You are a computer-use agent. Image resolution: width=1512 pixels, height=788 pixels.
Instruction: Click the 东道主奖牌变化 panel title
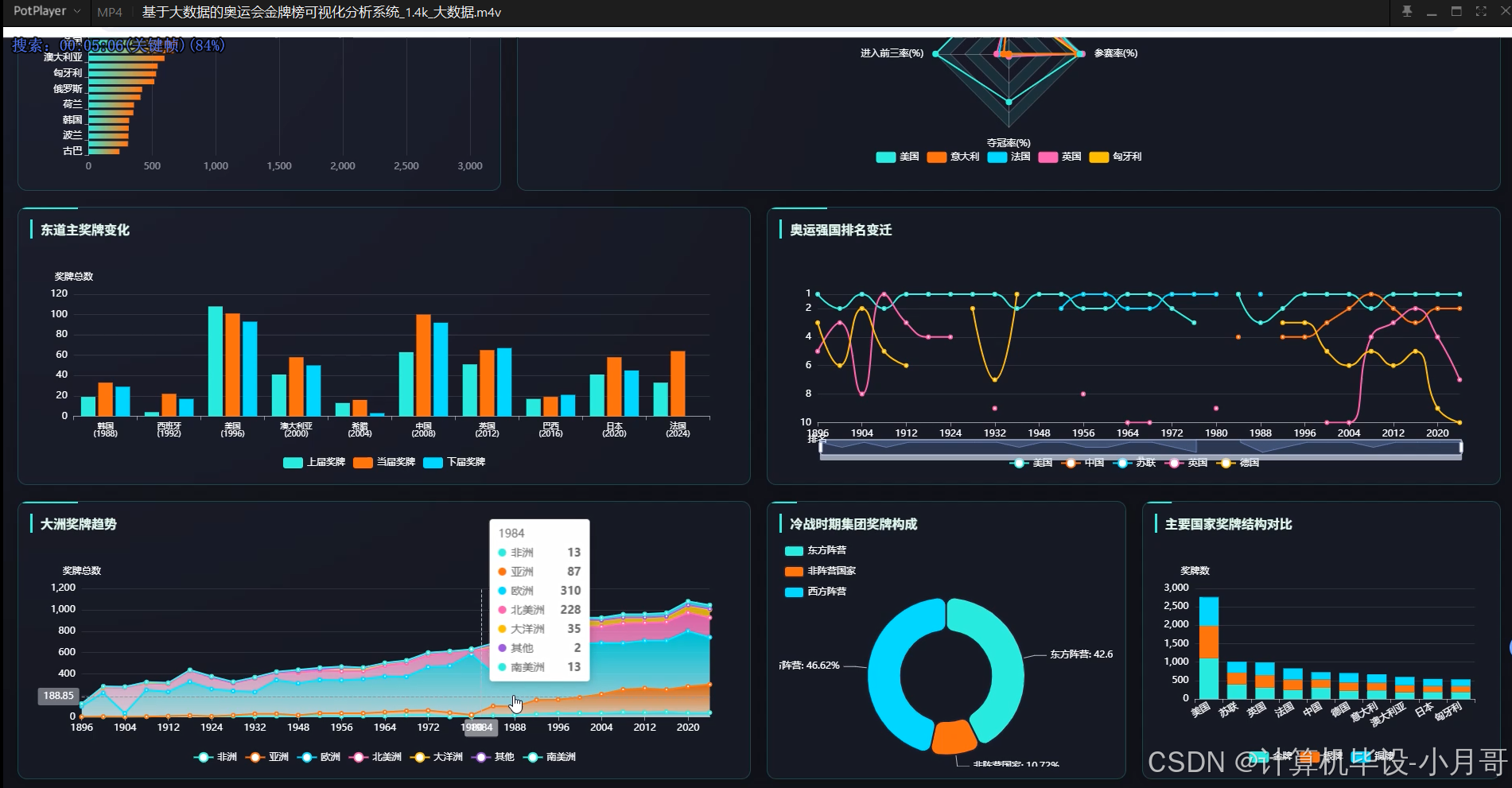(x=85, y=230)
